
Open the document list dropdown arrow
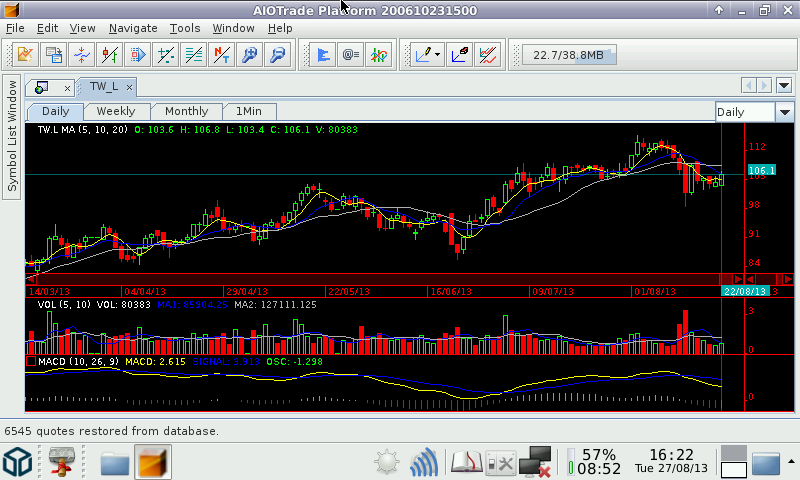tap(784, 86)
